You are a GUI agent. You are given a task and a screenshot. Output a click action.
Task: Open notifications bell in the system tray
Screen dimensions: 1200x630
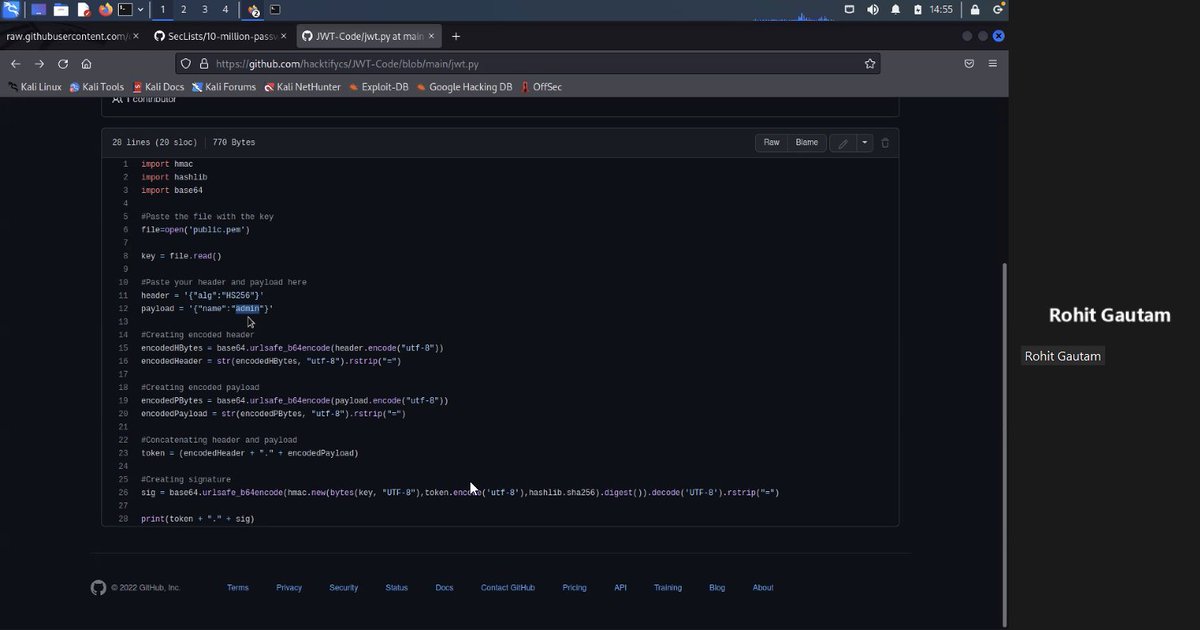895,10
